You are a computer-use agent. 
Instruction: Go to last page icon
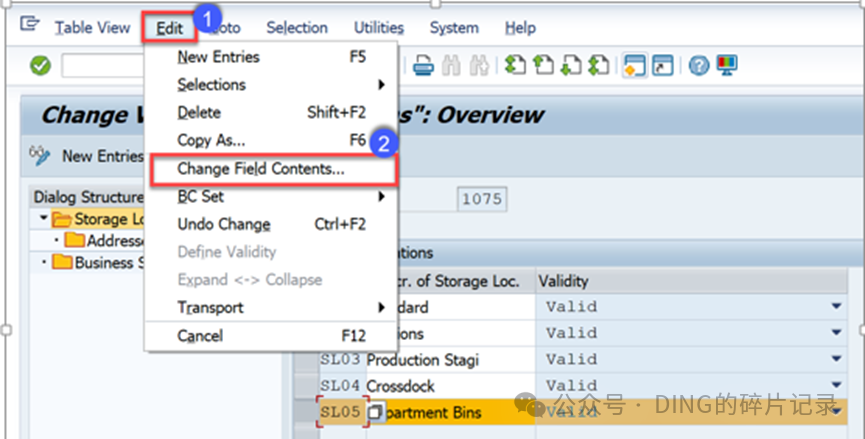[x=599, y=65]
